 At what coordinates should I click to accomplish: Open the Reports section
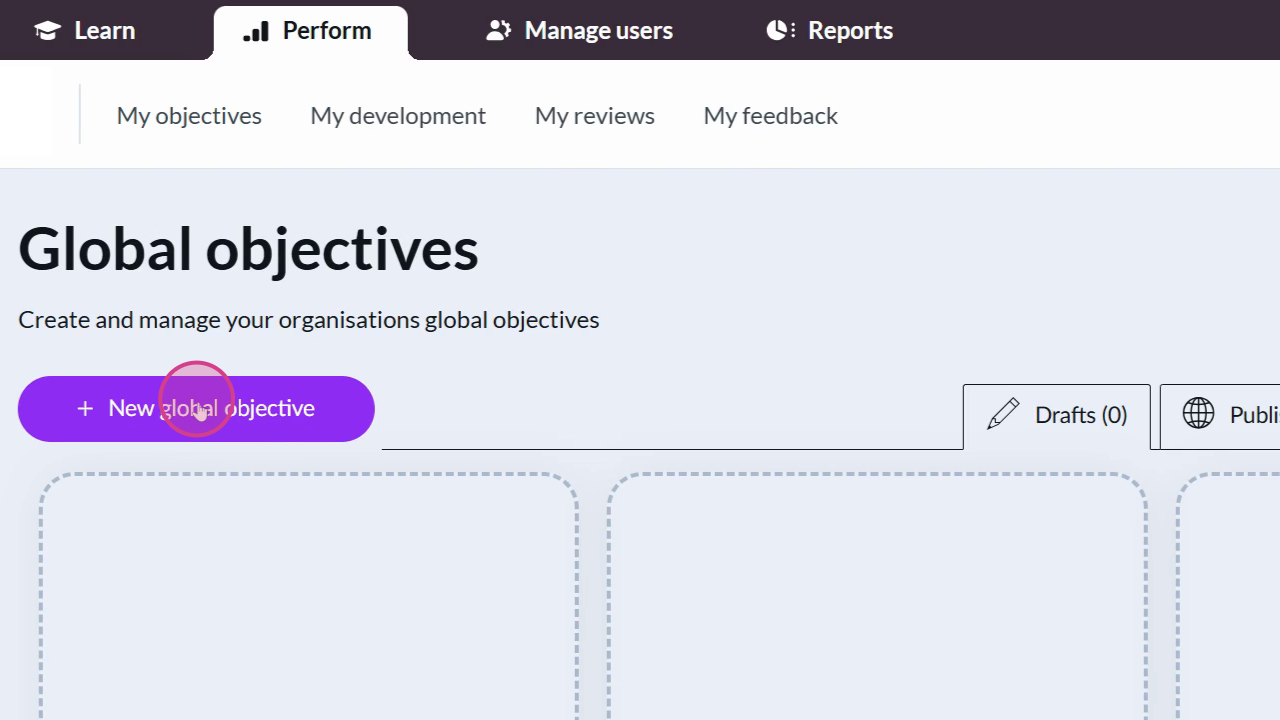pos(850,31)
